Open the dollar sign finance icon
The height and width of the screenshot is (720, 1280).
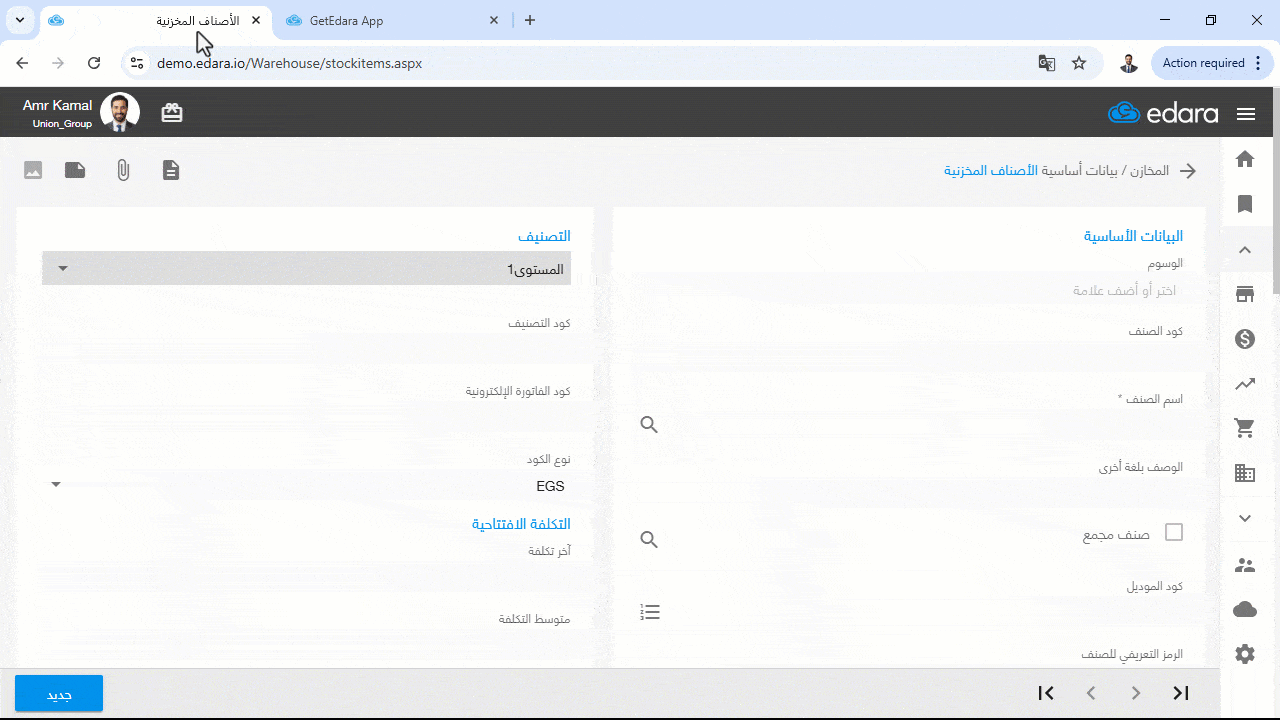(x=1245, y=339)
